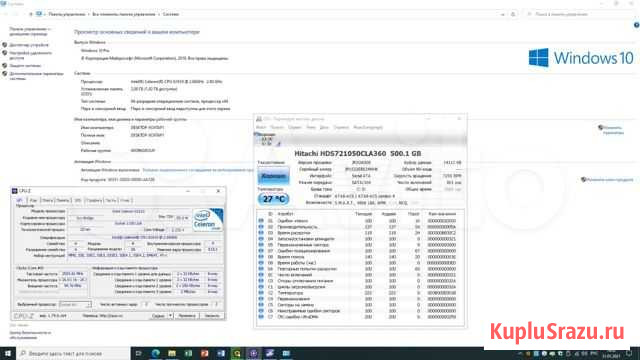The width and height of the screenshot is (640, 360).
Task: Click the Up arrow in System navigation bar
Action: [x=31, y=14]
